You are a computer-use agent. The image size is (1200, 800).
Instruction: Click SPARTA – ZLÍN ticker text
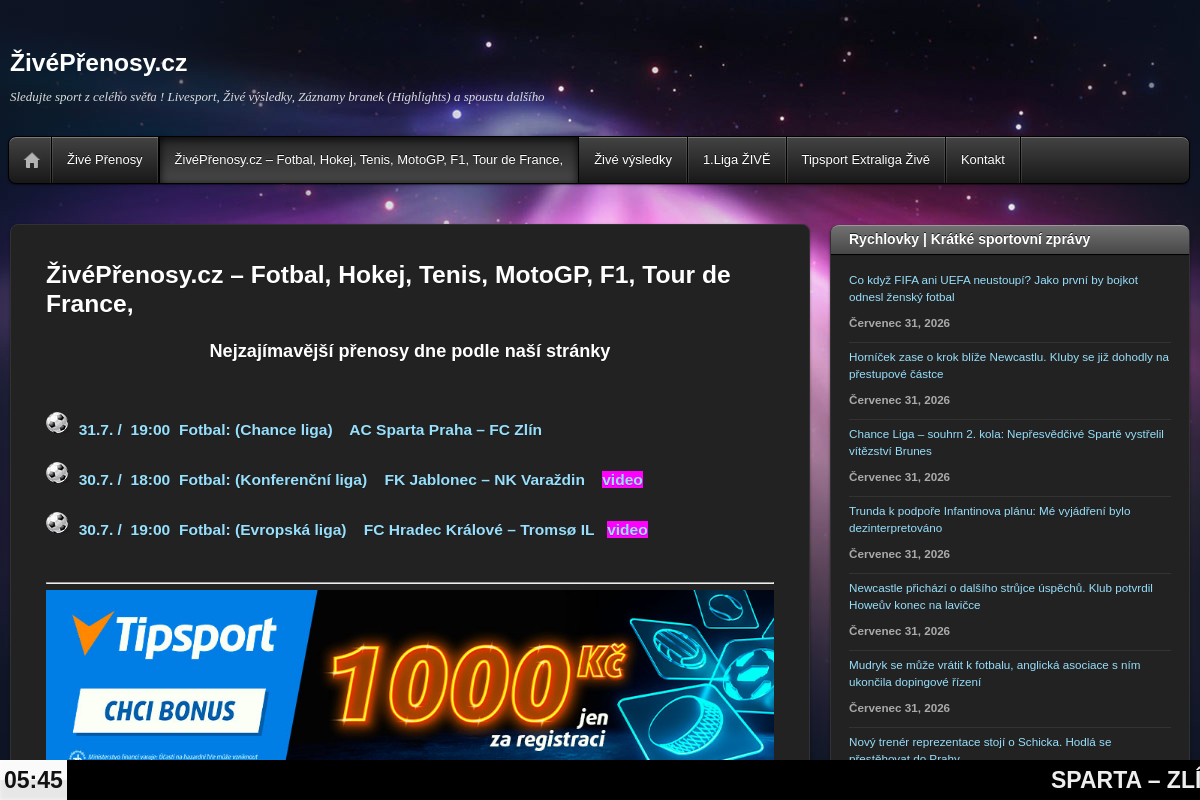tap(1125, 780)
